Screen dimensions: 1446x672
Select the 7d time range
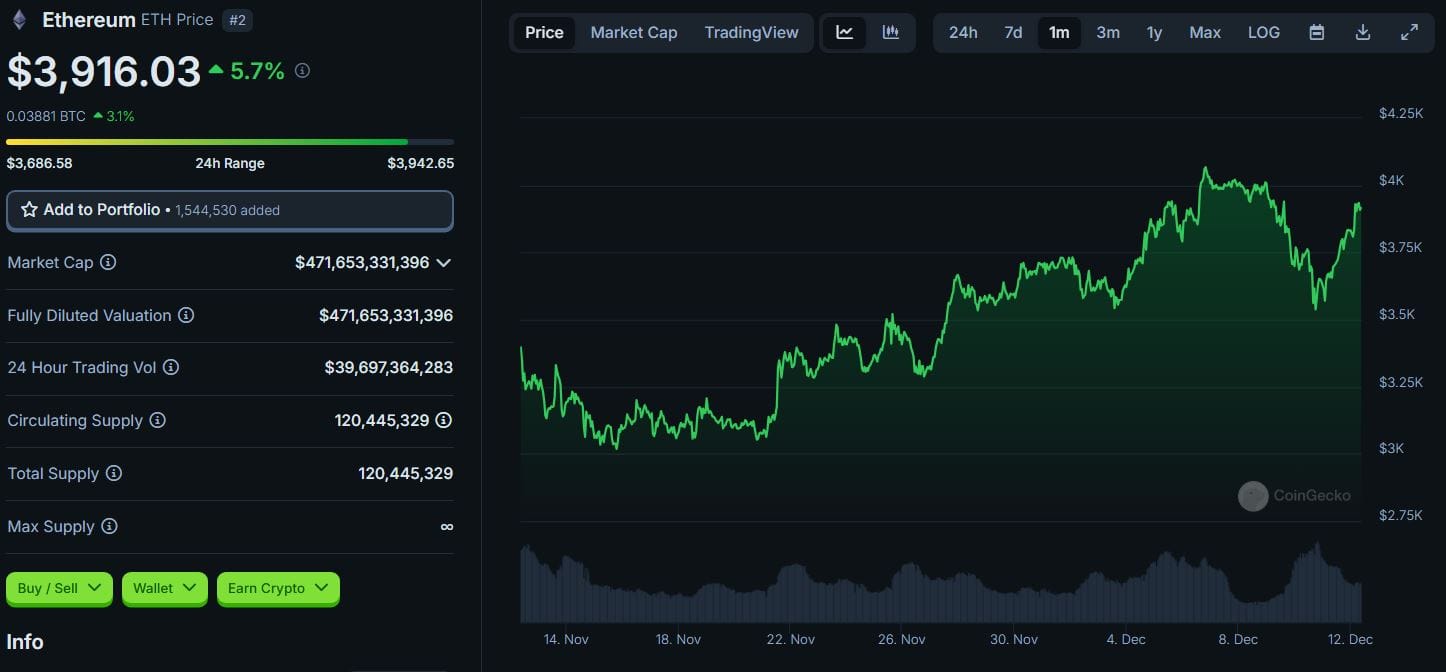[x=1013, y=32]
